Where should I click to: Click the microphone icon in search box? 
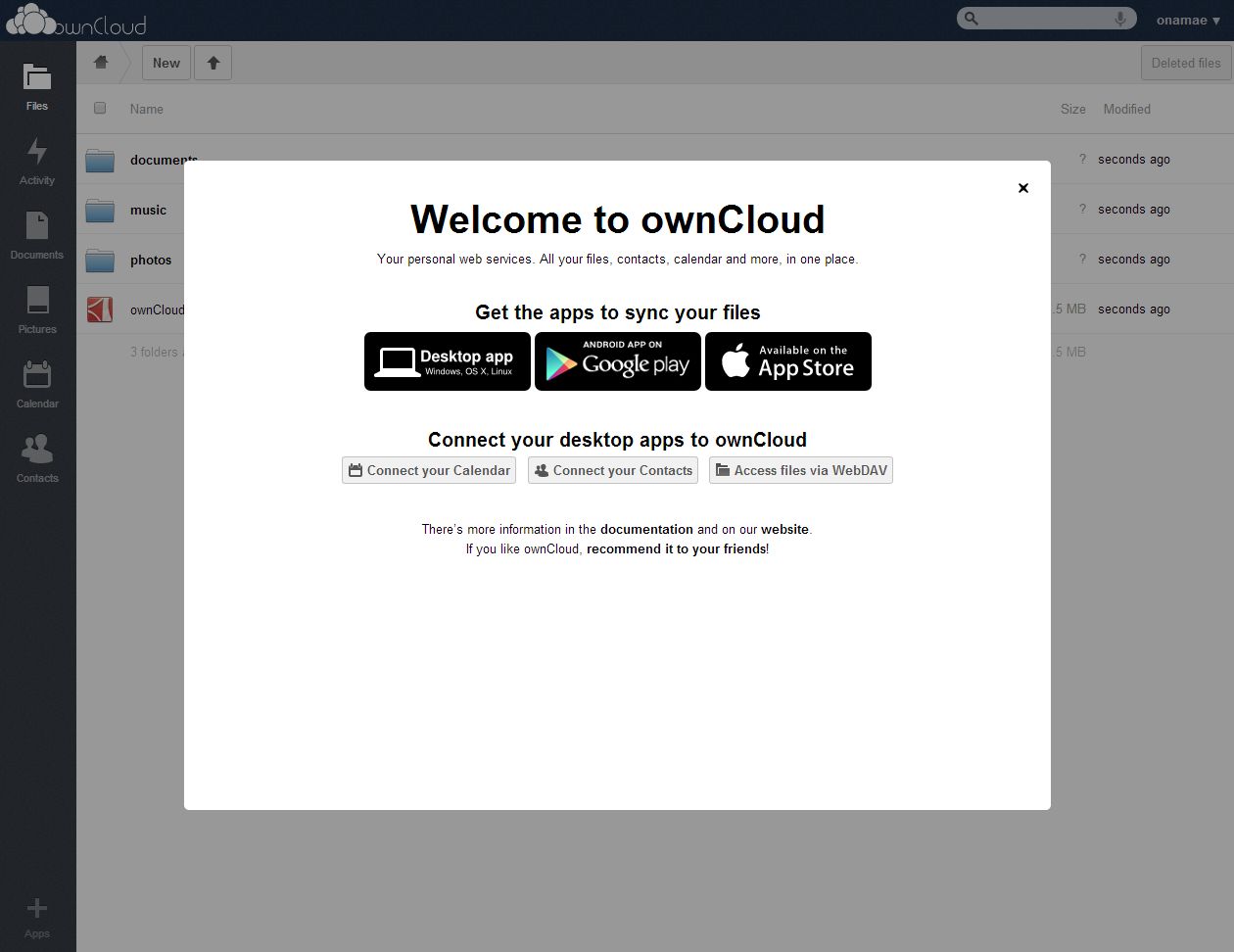coord(1120,19)
